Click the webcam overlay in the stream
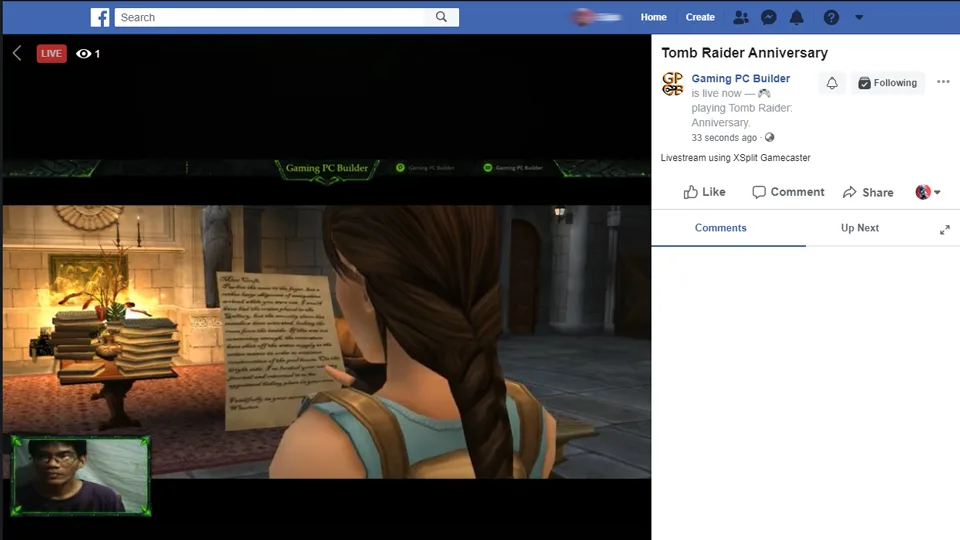Image resolution: width=960 pixels, height=540 pixels. coord(80,475)
